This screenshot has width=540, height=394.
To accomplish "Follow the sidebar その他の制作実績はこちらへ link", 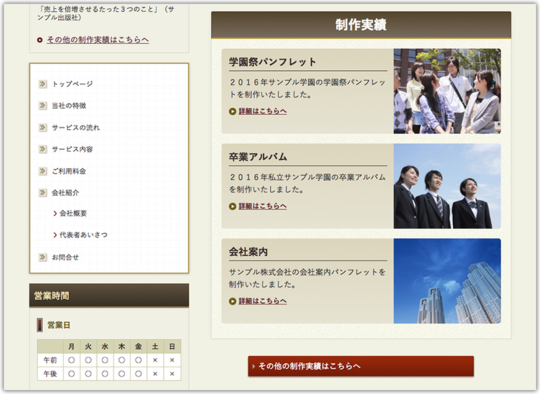I will click(x=98, y=40).
